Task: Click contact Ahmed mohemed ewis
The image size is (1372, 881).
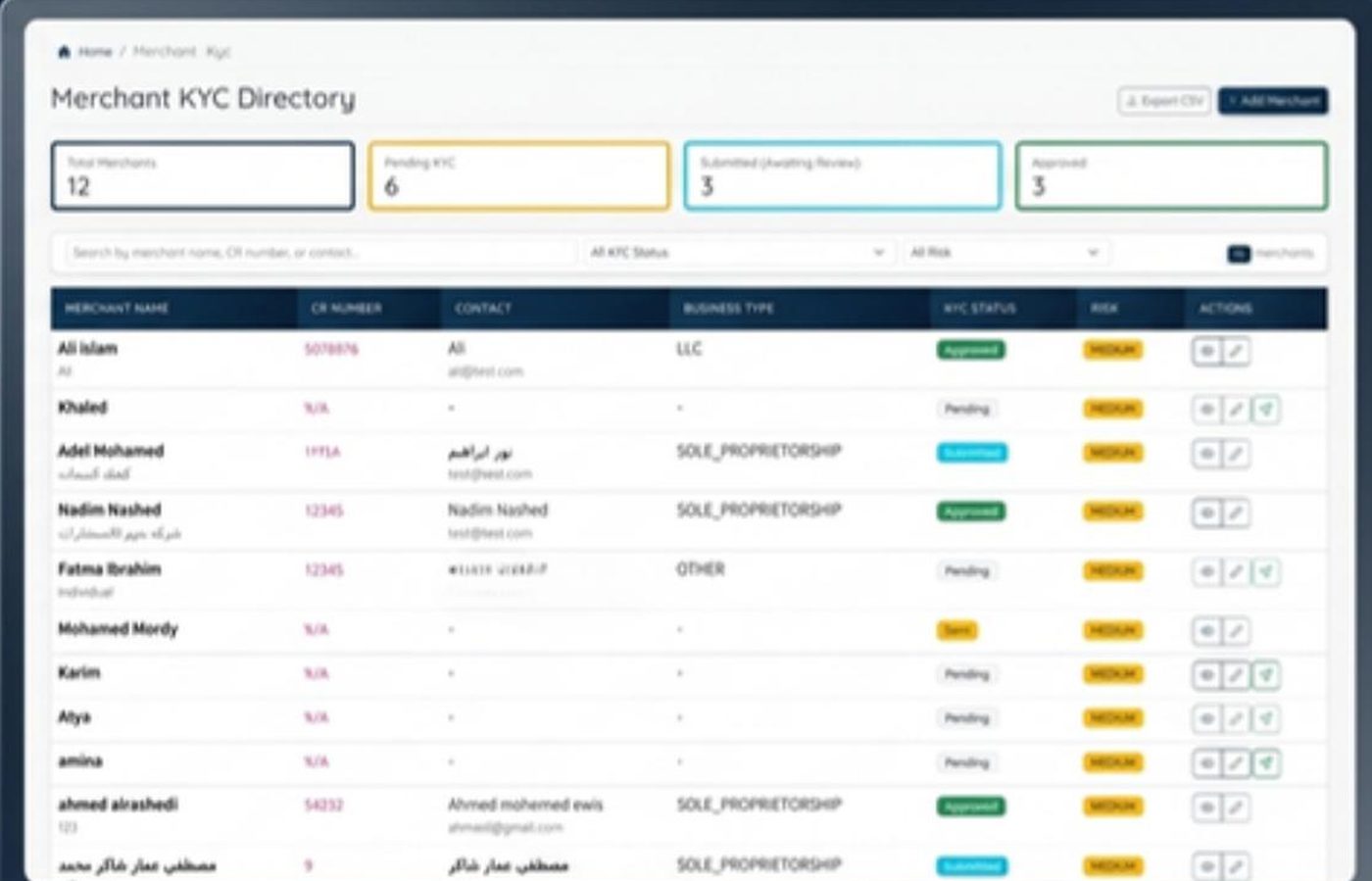Action: tap(525, 805)
